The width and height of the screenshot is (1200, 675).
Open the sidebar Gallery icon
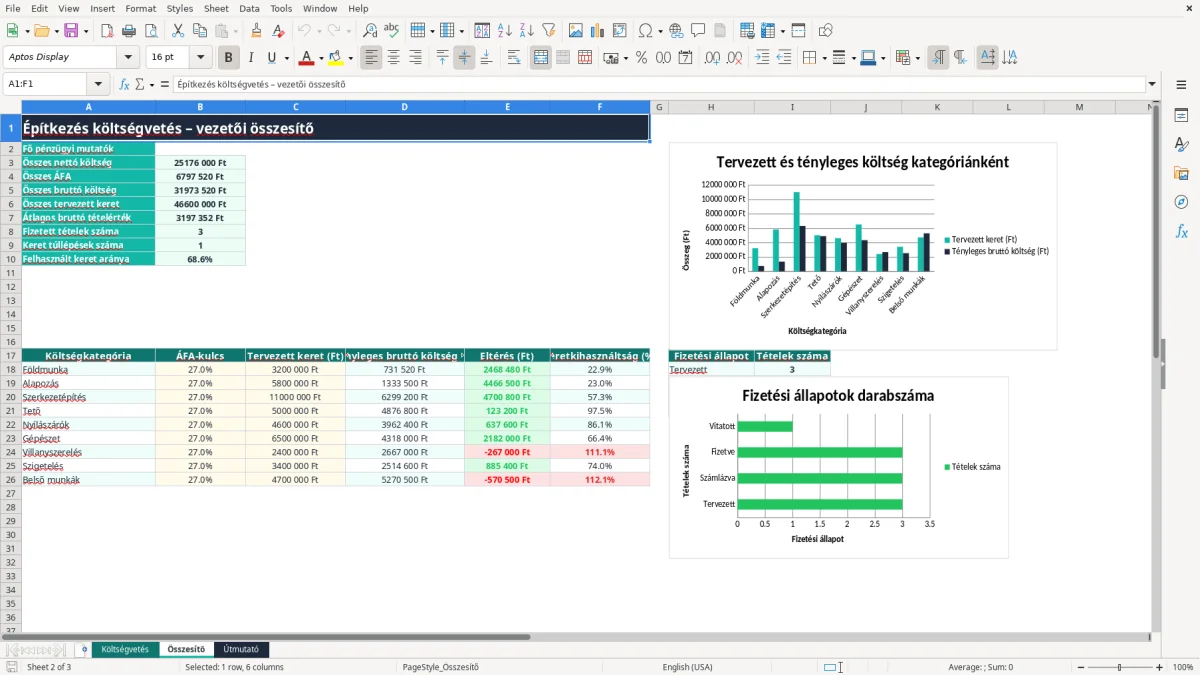(1181, 173)
